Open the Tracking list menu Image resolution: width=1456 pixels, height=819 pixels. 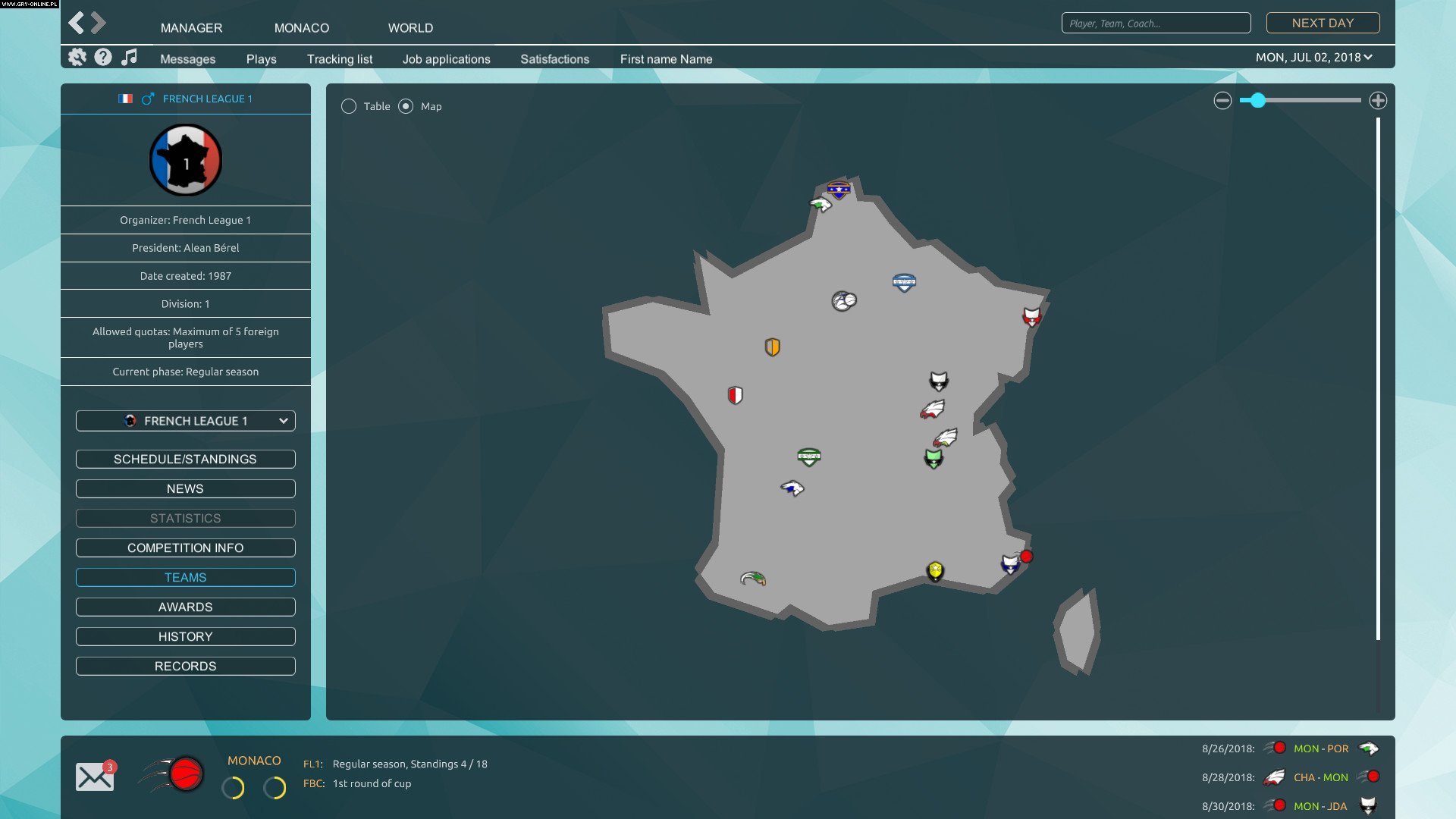[339, 58]
